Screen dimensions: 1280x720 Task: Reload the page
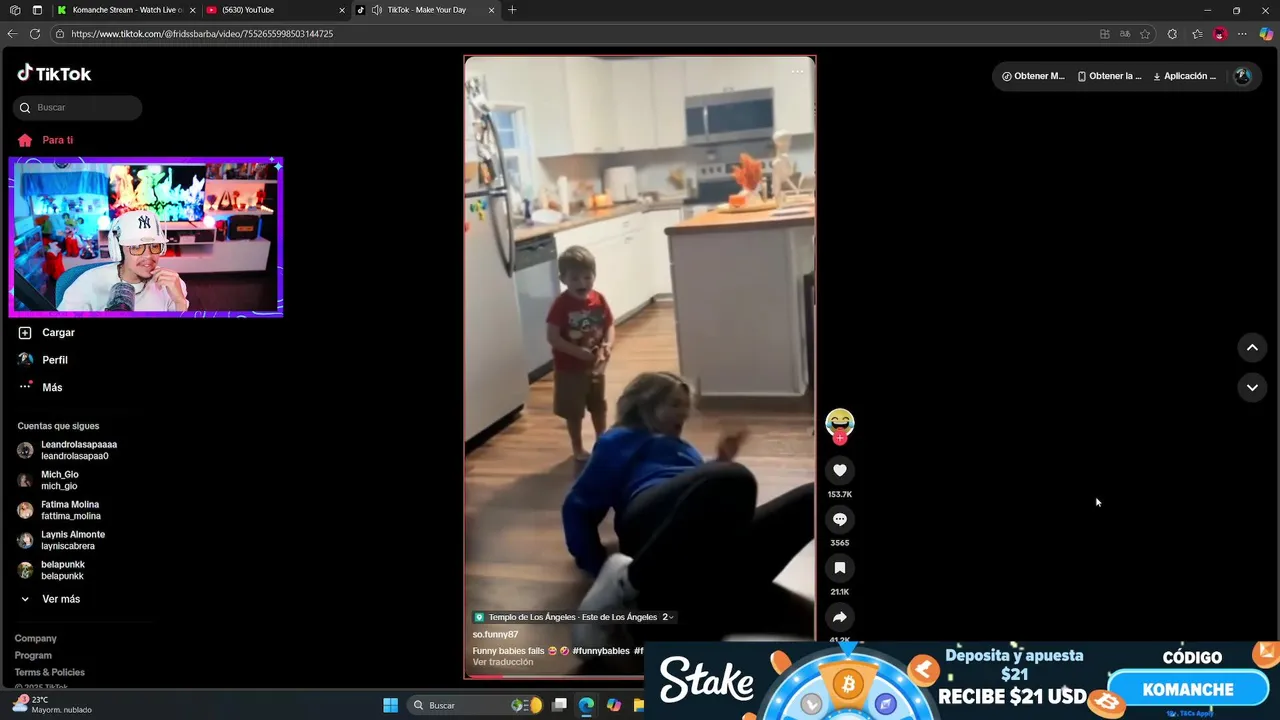(35, 34)
